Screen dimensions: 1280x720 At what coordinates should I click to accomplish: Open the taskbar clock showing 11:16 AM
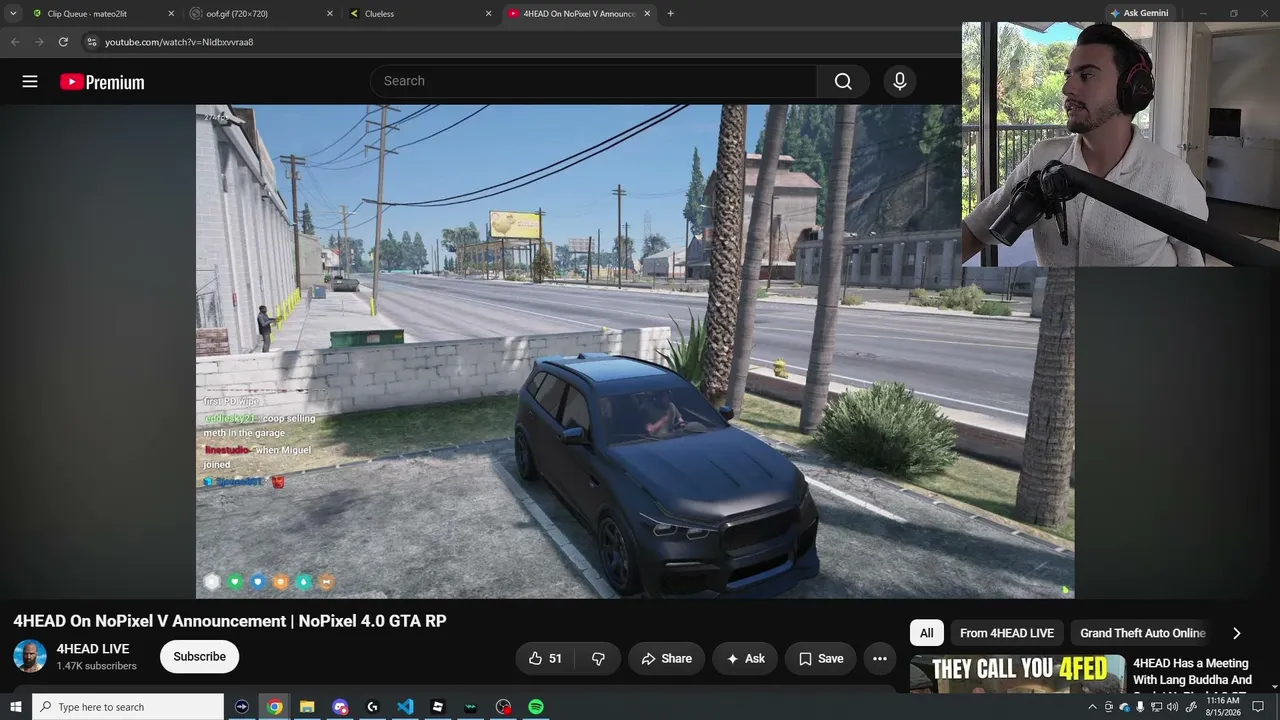point(1224,707)
